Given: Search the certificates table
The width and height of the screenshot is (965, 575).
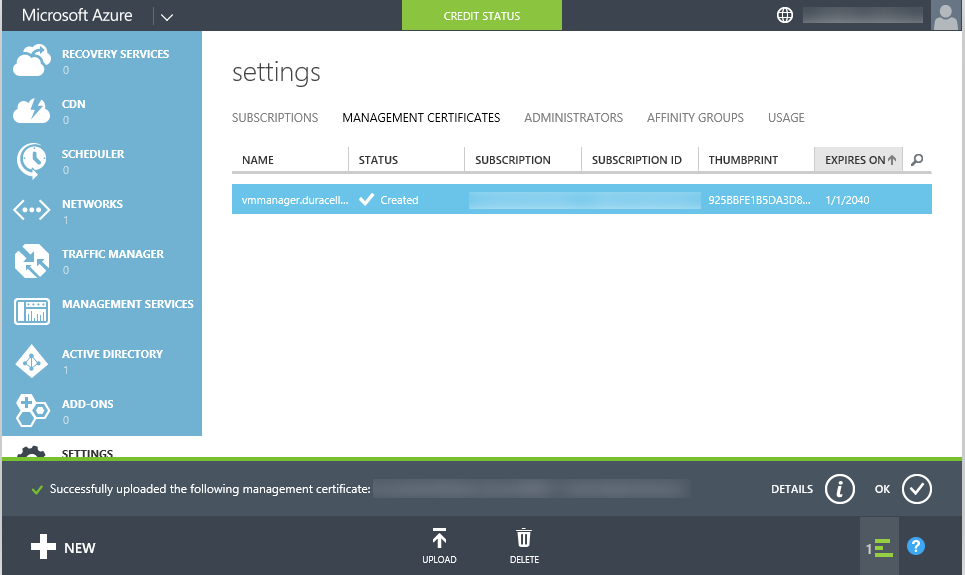Looking at the screenshot, I should pyautogui.click(x=917, y=160).
